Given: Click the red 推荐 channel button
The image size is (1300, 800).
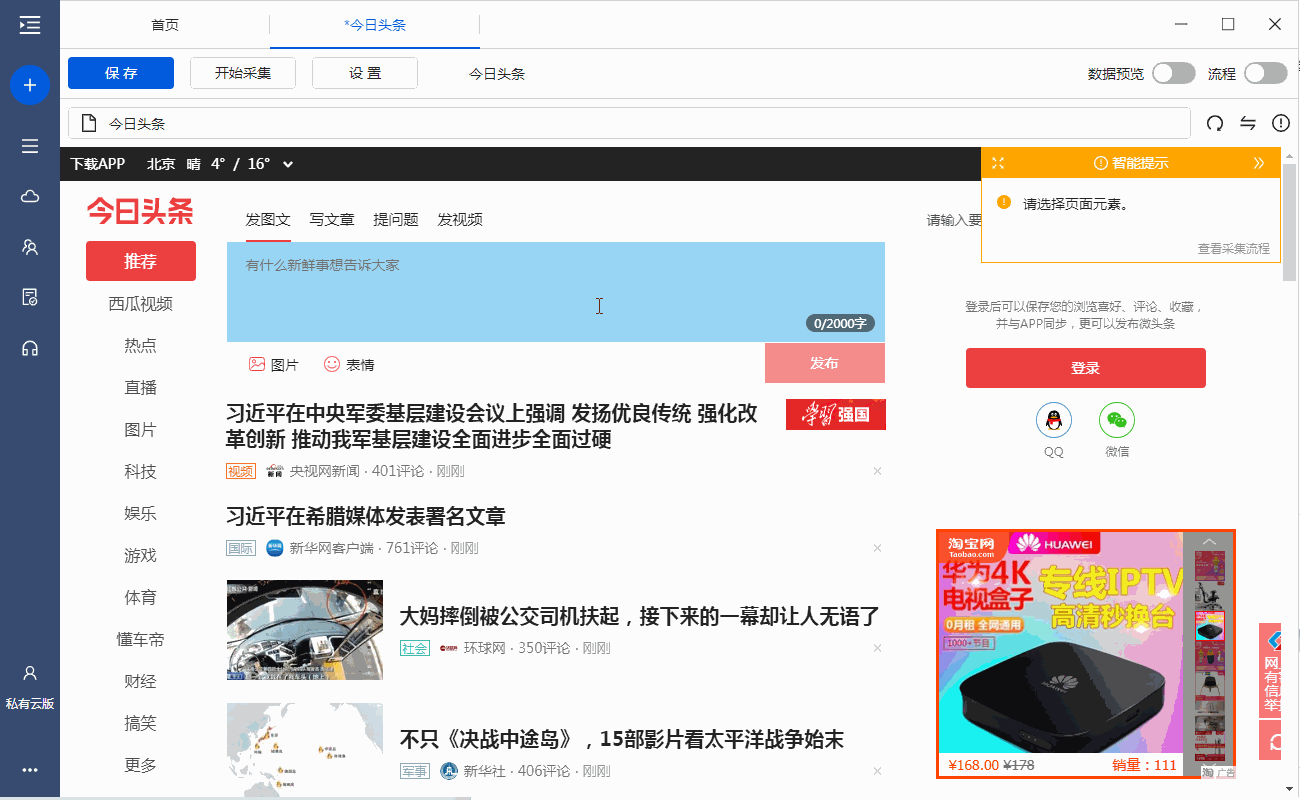Looking at the screenshot, I should pos(141,261).
